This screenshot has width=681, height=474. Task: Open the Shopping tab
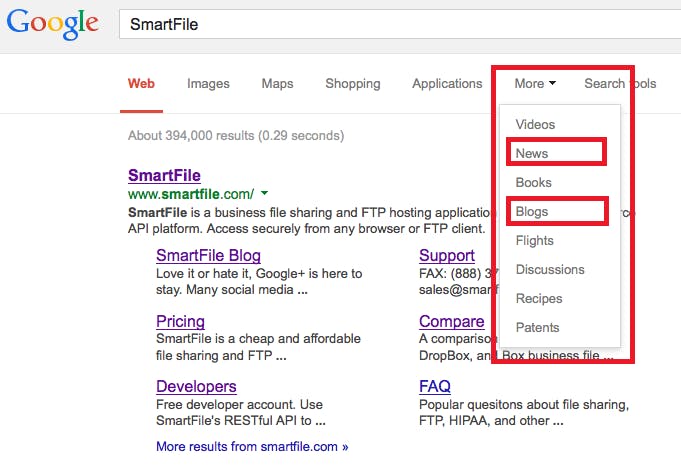(353, 83)
